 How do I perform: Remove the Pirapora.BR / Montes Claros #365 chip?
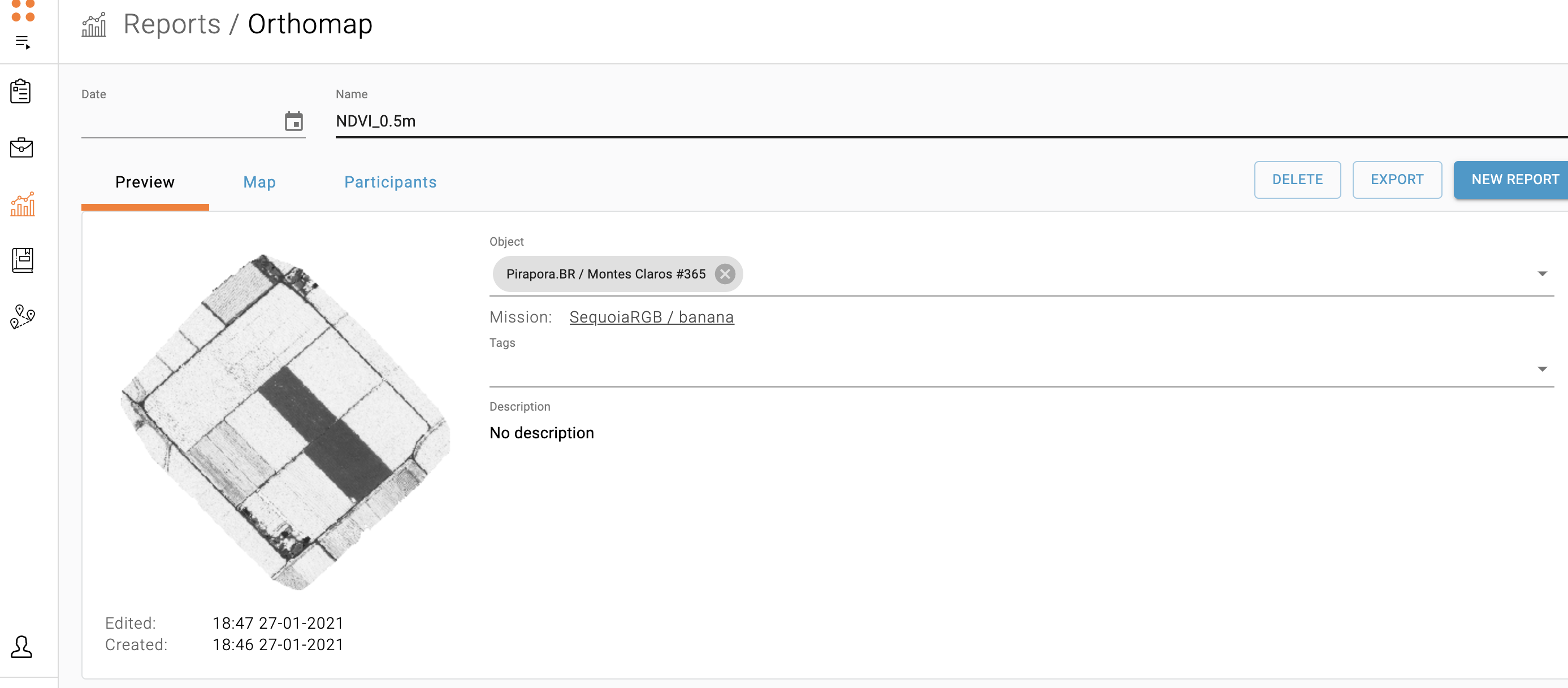pyautogui.click(x=724, y=274)
